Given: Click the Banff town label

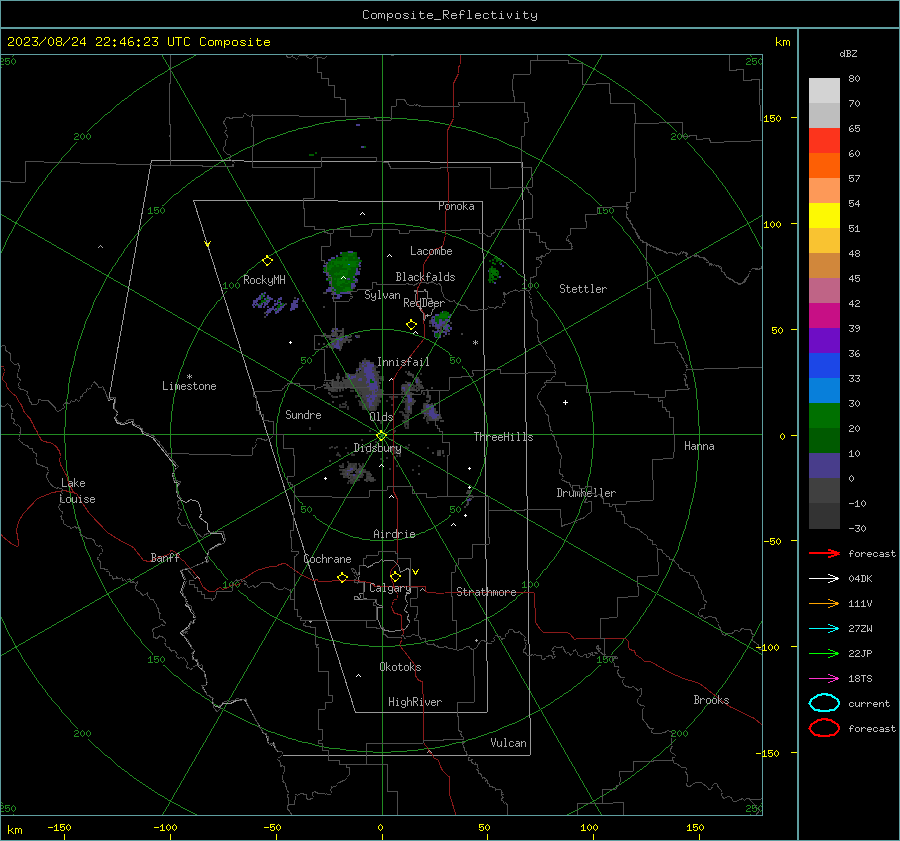Looking at the screenshot, I should coord(165,557).
